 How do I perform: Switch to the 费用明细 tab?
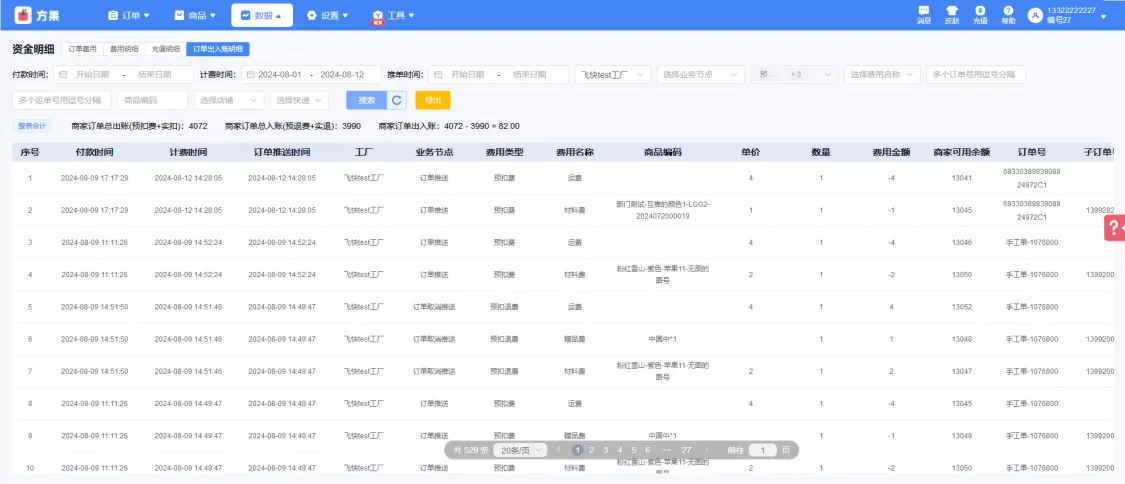(124, 48)
